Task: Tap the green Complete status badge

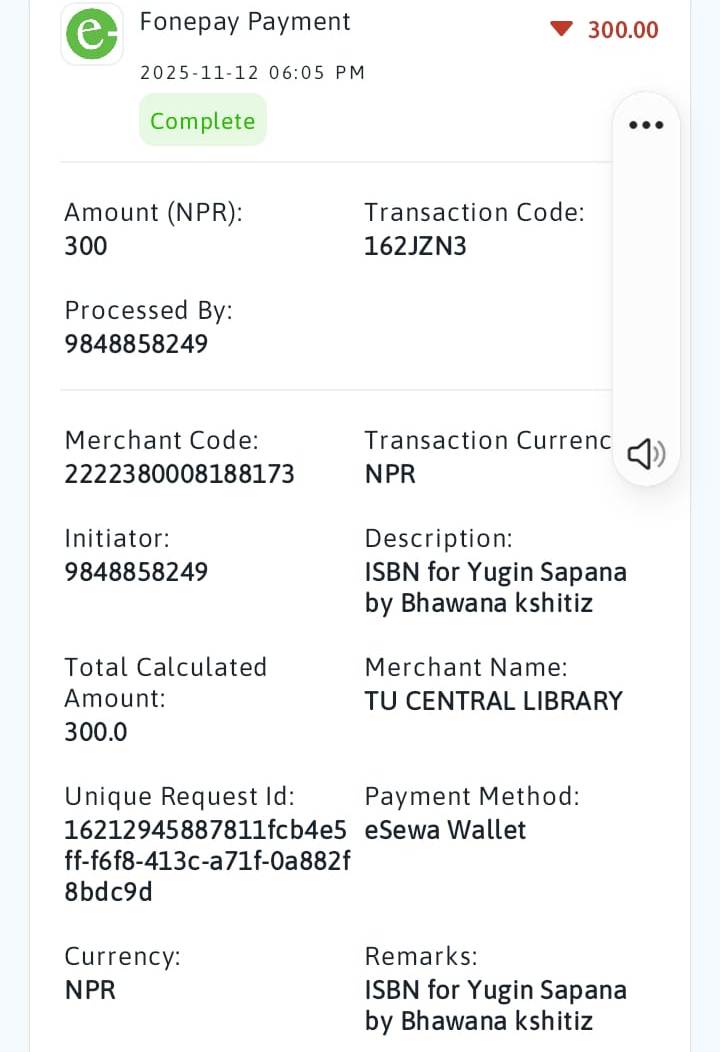Action: [203, 121]
